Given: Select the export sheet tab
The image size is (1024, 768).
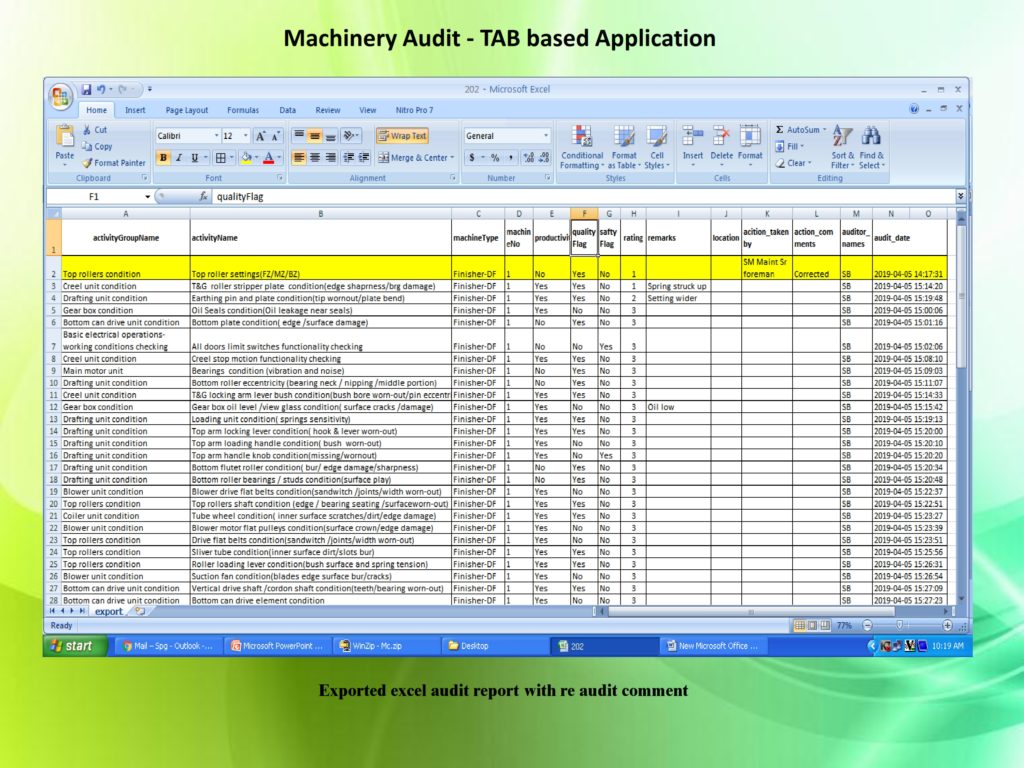Looking at the screenshot, I should pos(108,611).
